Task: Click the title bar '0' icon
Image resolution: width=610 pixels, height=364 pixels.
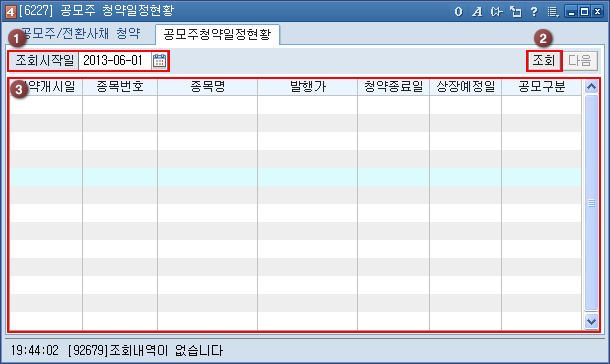Action: 459,12
